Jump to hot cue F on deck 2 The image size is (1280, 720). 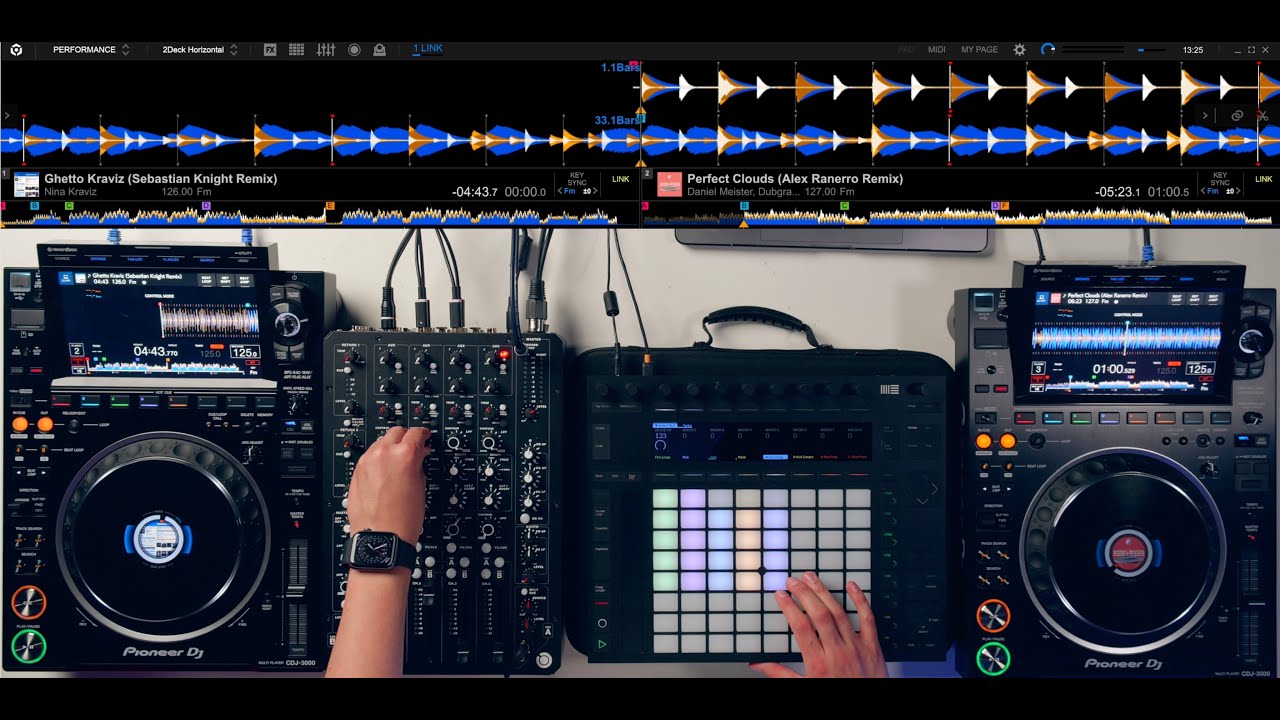[x=1005, y=206]
